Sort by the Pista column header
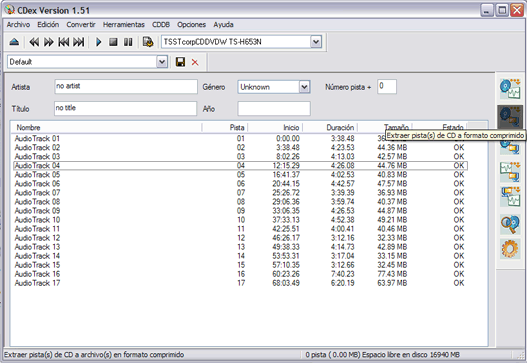The height and width of the screenshot is (363, 527). [x=225, y=127]
